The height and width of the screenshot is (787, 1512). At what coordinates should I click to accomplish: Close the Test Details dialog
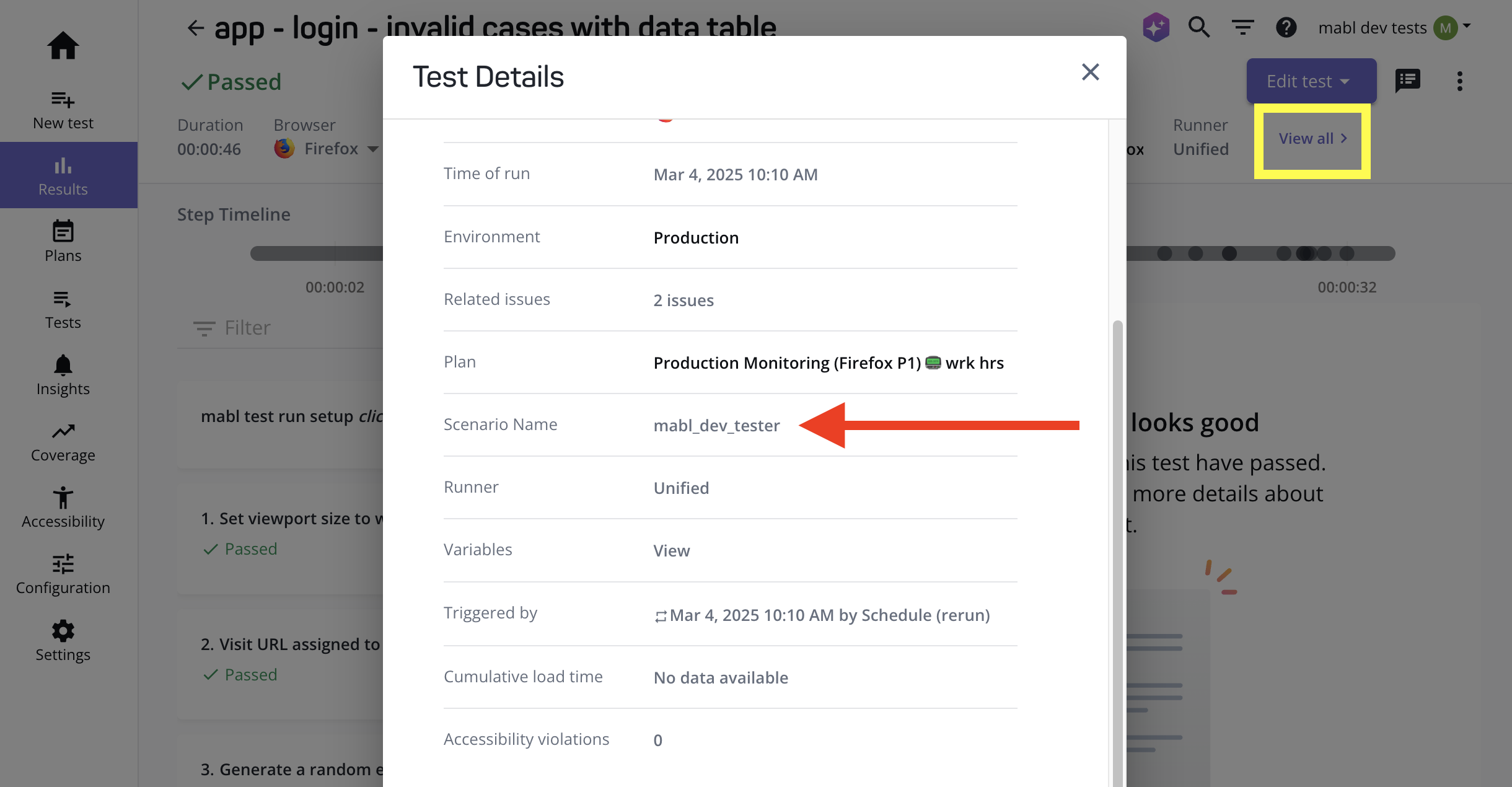(1090, 72)
